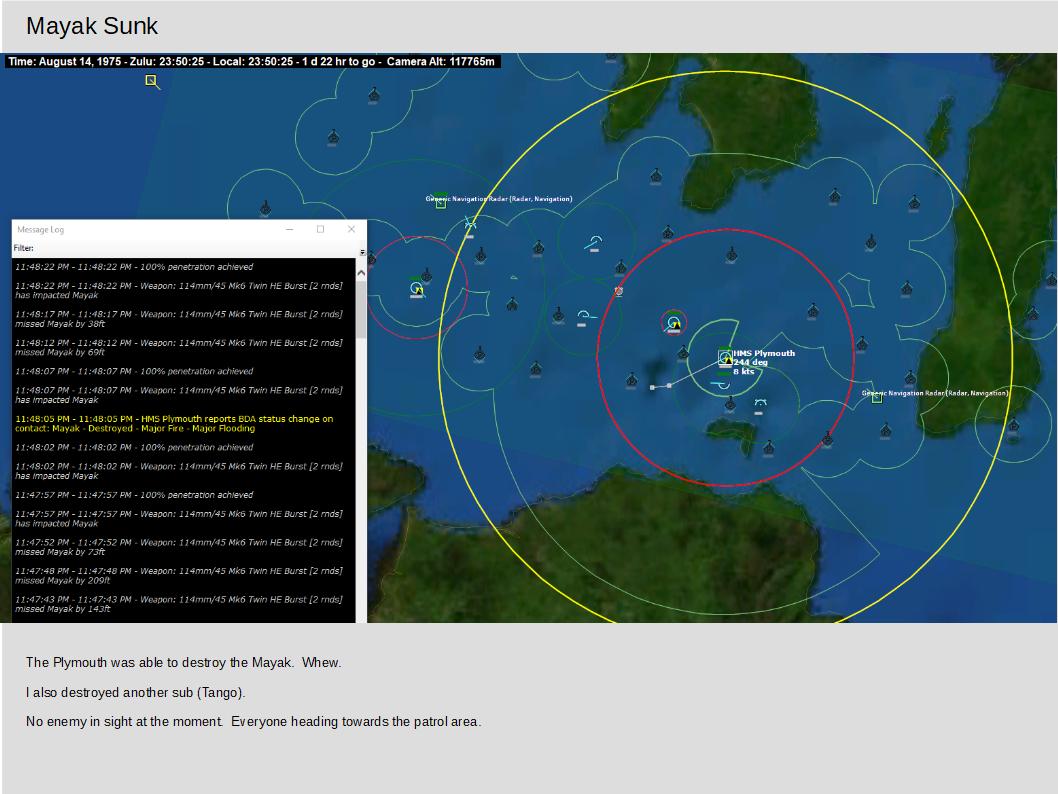Select the 'missed Mayak by 209ft' log entry
Viewport: 1058px width, 794px height.
coord(179,575)
